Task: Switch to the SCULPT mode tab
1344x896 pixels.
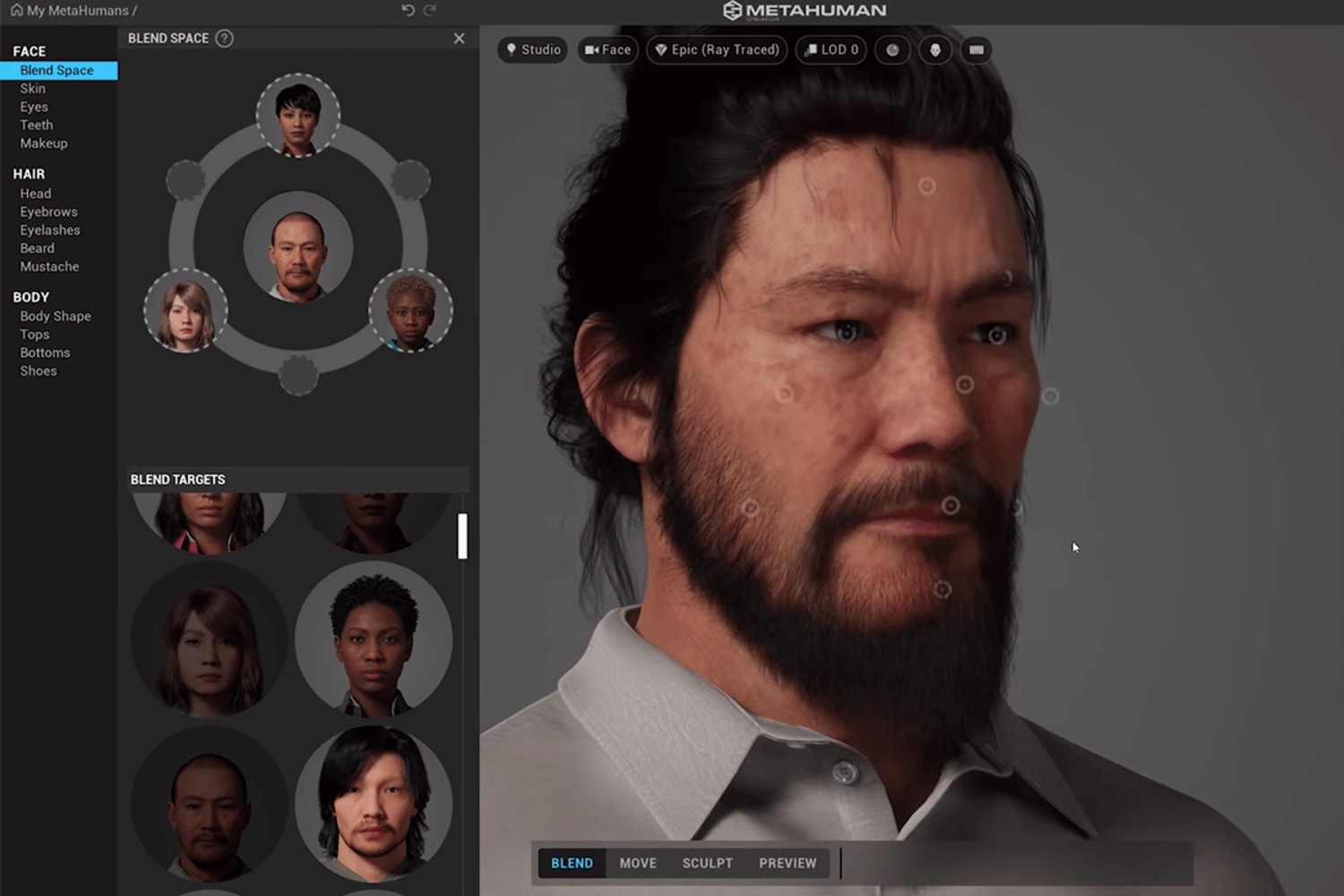Action: click(x=708, y=863)
